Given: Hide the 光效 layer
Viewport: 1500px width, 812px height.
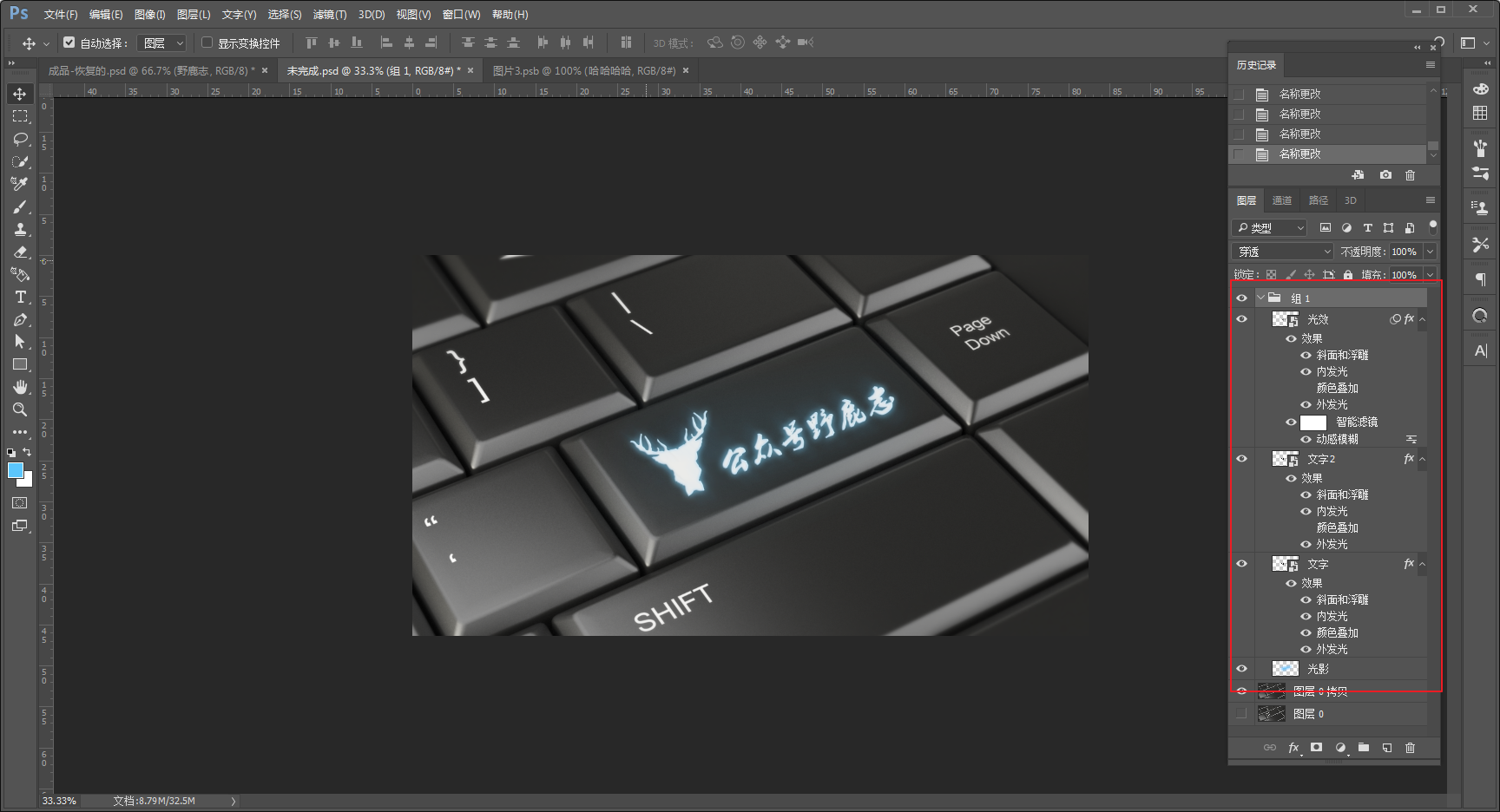Looking at the screenshot, I should coord(1241,319).
